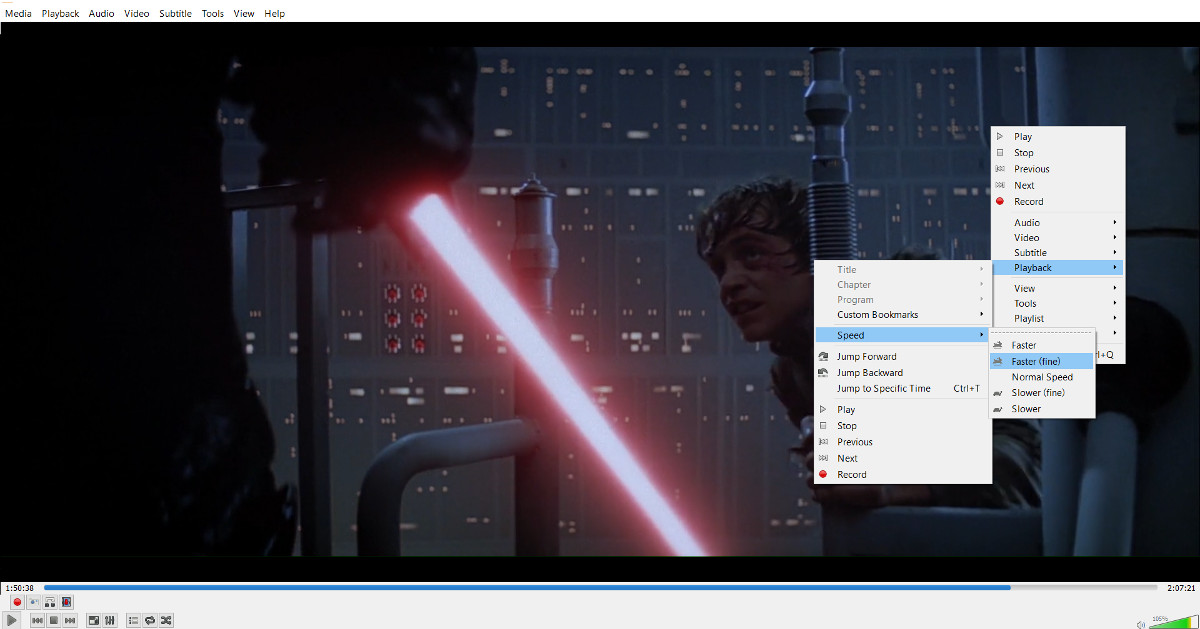Click the elapsed time label 1:50:38

pyautogui.click(x=19, y=588)
